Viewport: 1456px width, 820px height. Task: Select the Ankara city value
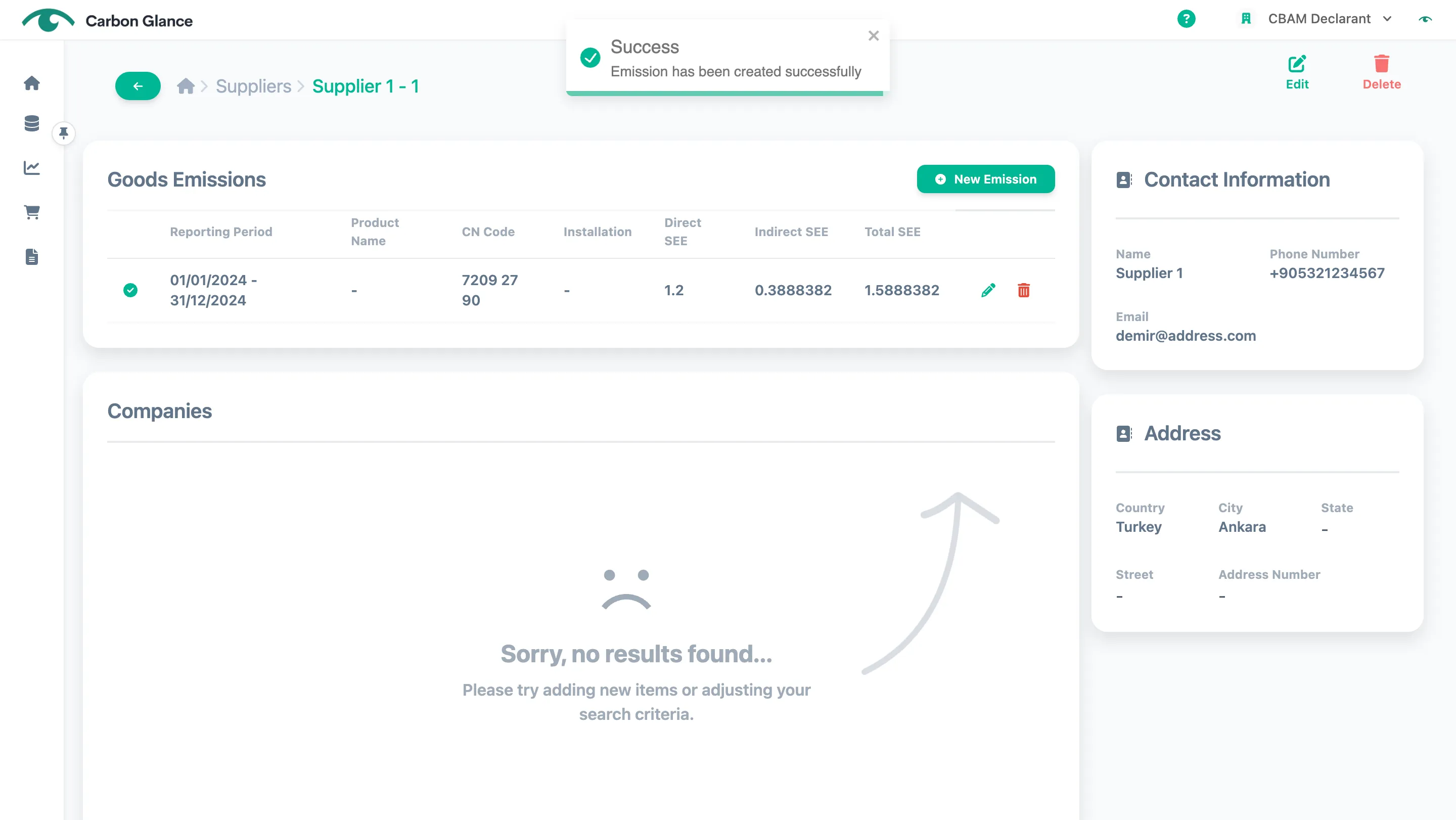click(x=1242, y=527)
